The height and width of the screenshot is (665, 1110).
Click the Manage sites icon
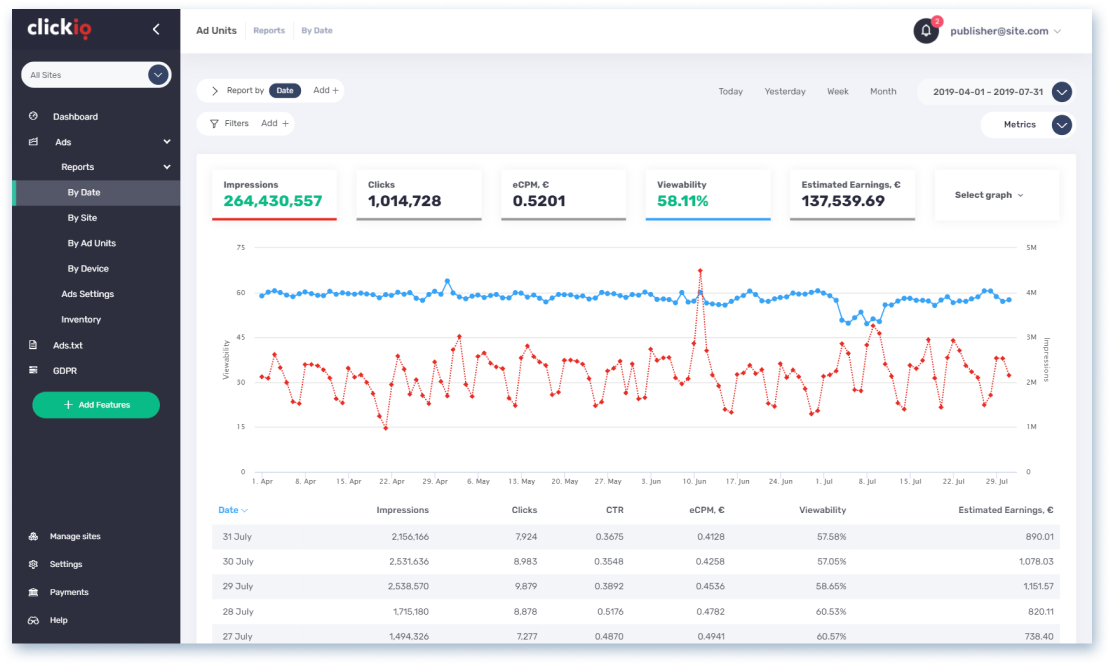click(x=34, y=537)
